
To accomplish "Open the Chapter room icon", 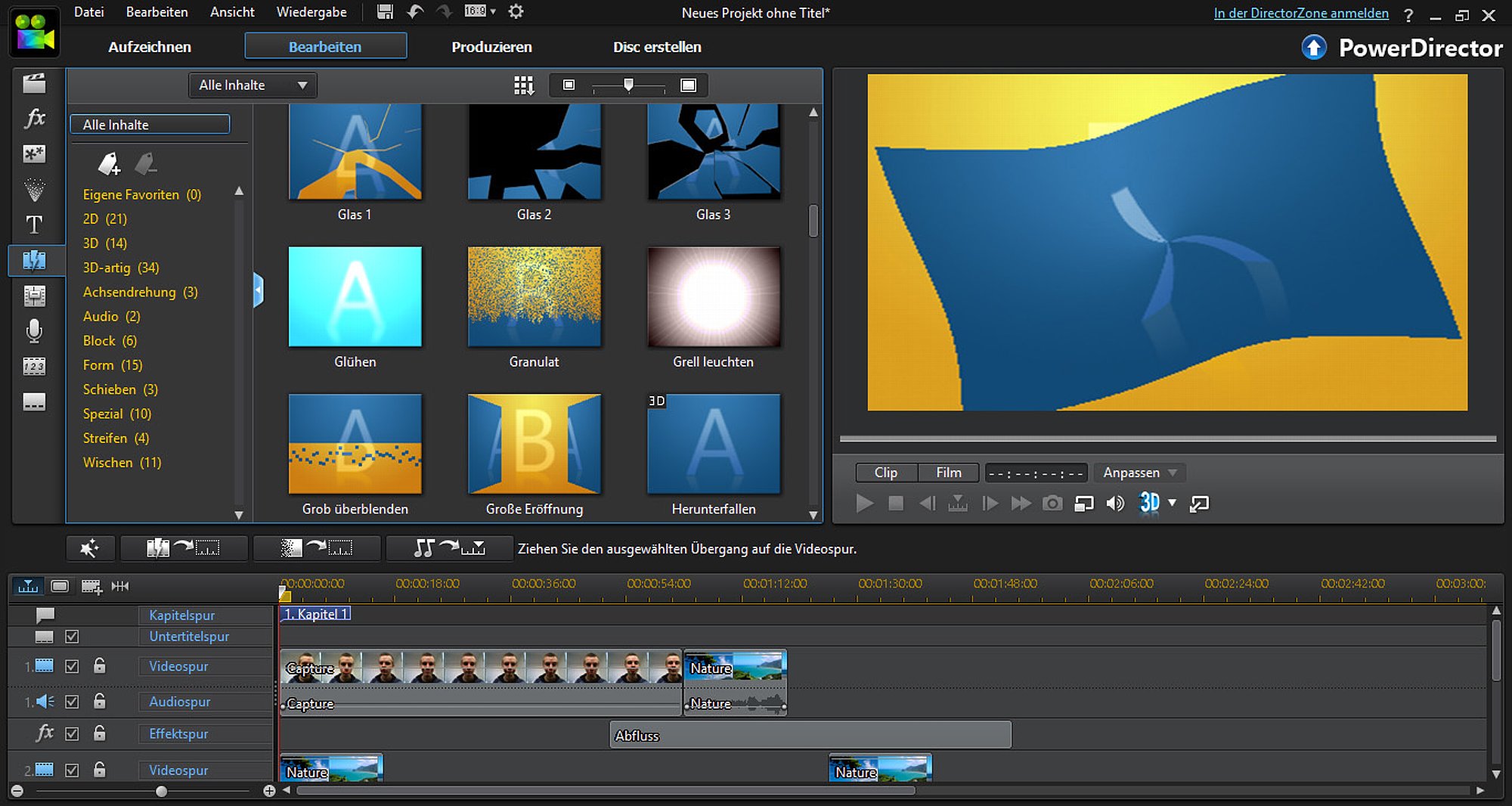I will pyautogui.click(x=34, y=367).
